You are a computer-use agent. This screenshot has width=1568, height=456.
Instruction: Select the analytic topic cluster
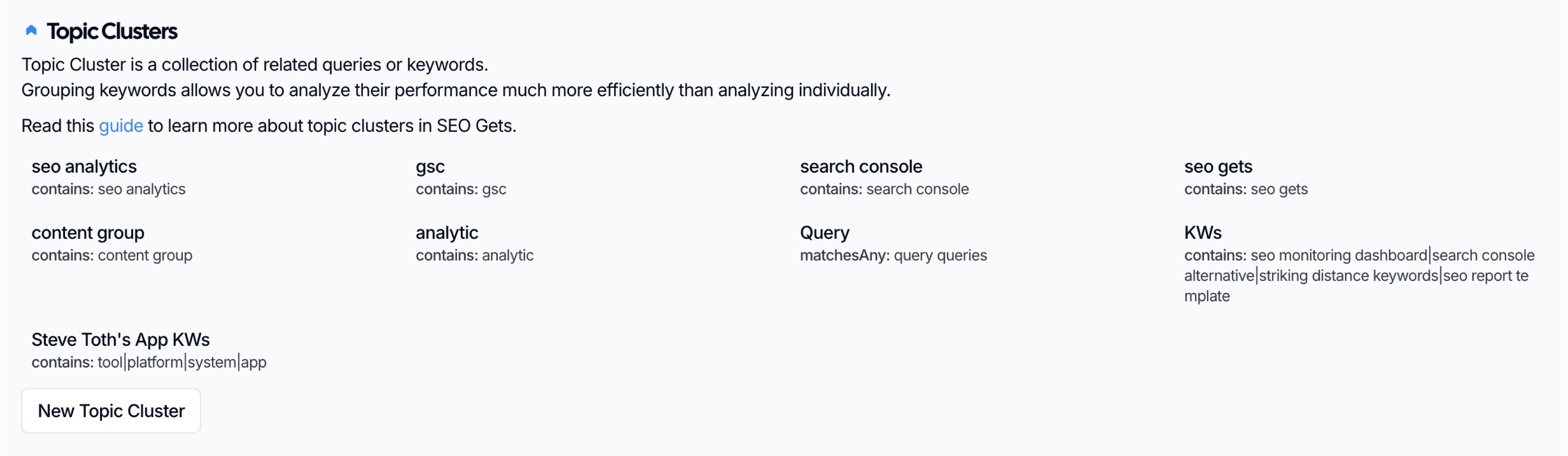[x=447, y=232]
